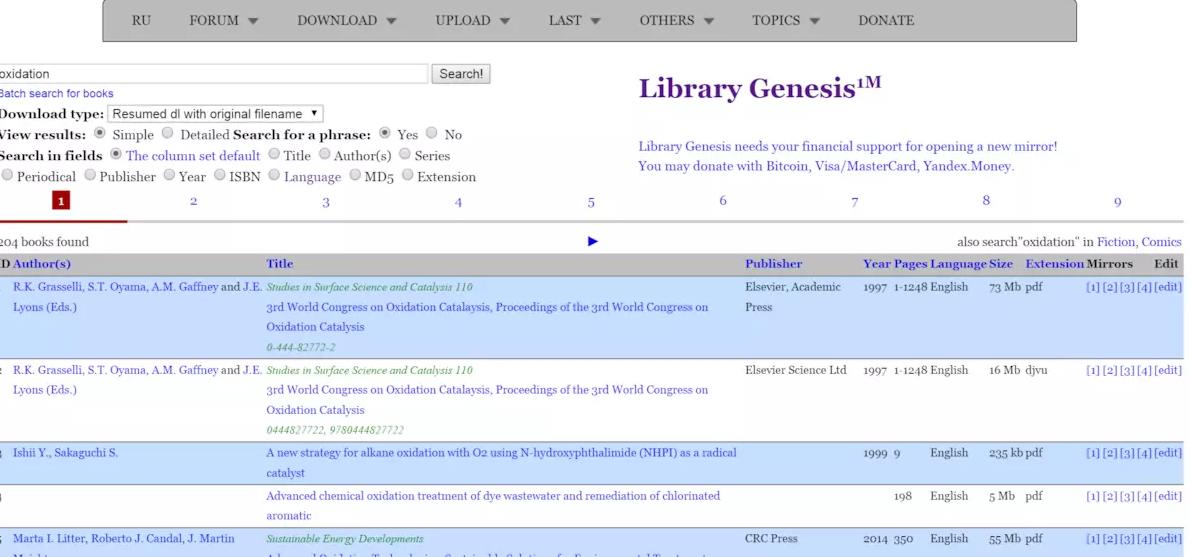Go to results page 6

coord(722,200)
